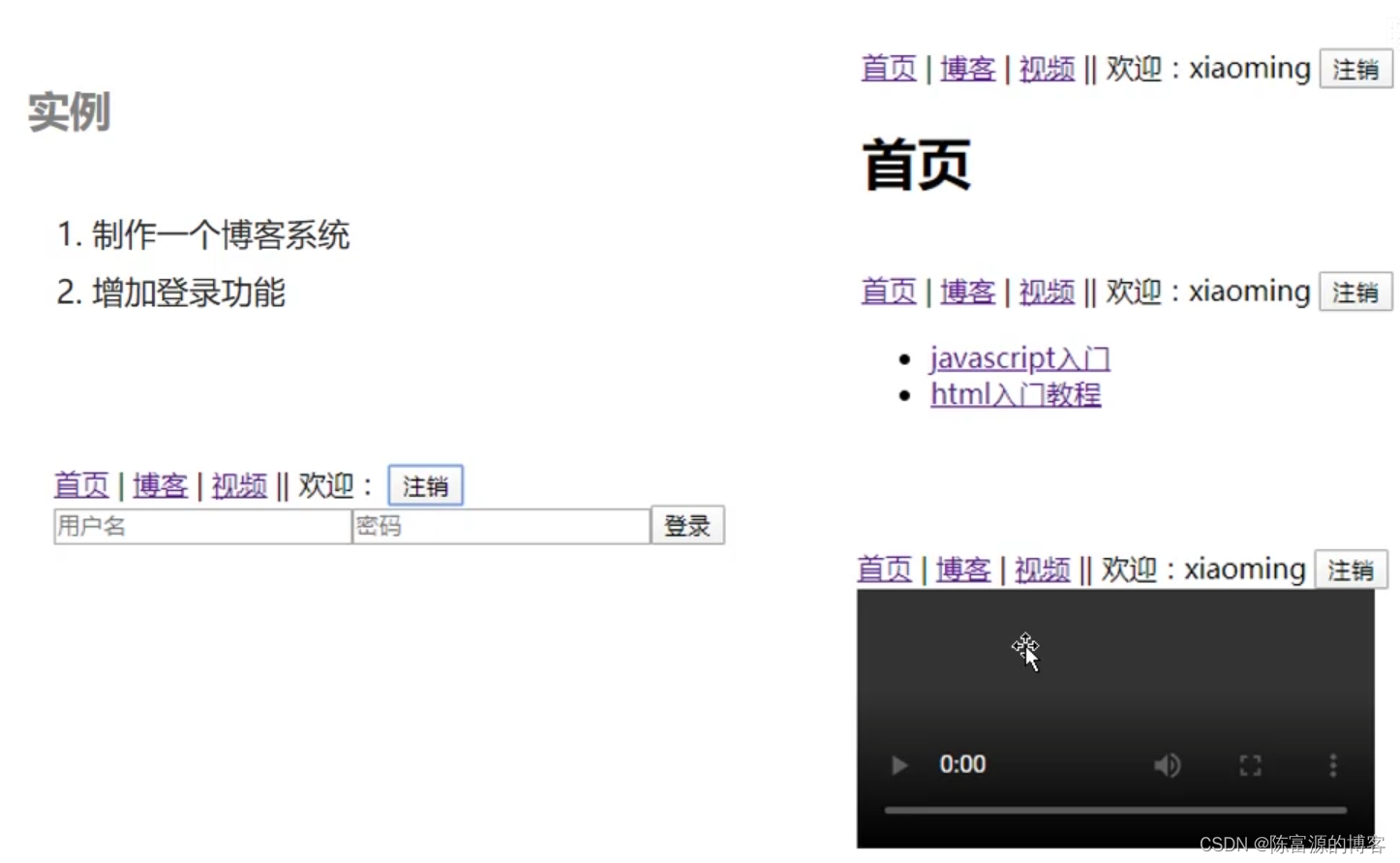Click the 密码 password input field

tap(501, 526)
